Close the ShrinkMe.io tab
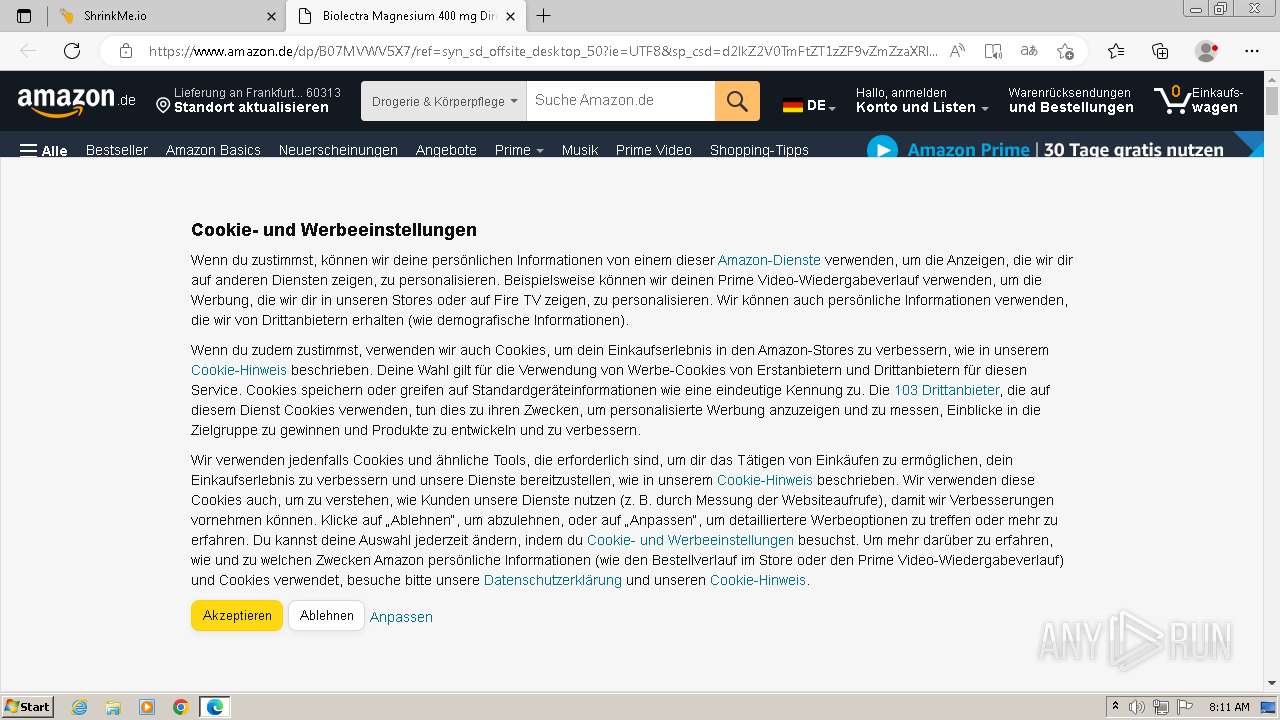The image size is (1280, 720). 271,16
